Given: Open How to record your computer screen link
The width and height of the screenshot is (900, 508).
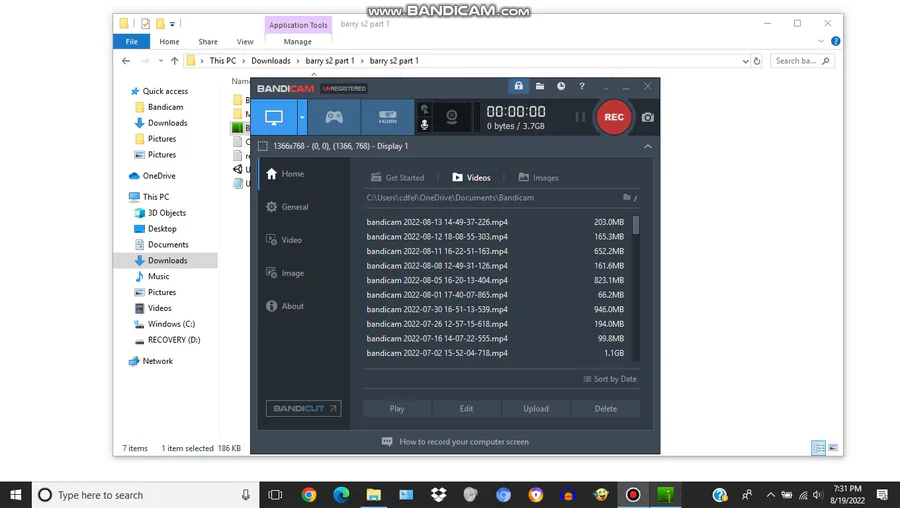Looking at the screenshot, I should click(455, 442).
